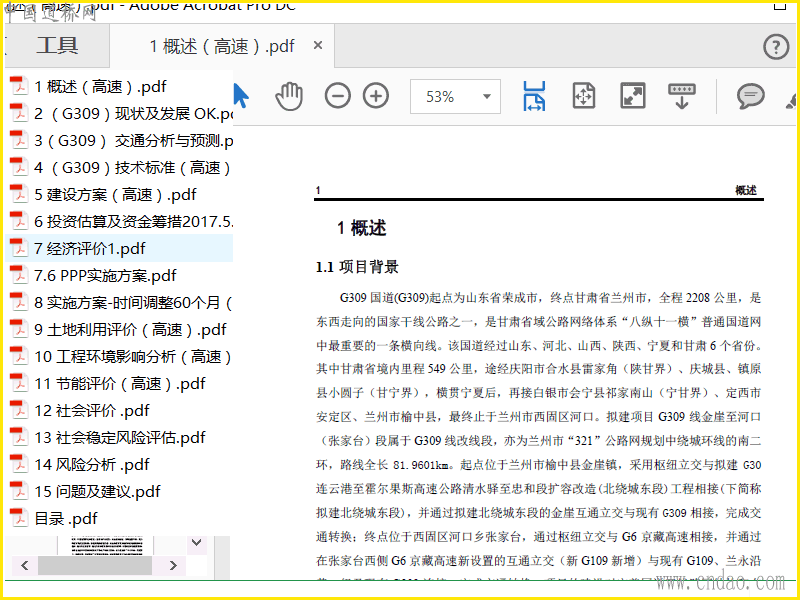The image size is (800, 600).
Task: Open file 11 节能评价（高速）.pdf
Action: (120, 384)
